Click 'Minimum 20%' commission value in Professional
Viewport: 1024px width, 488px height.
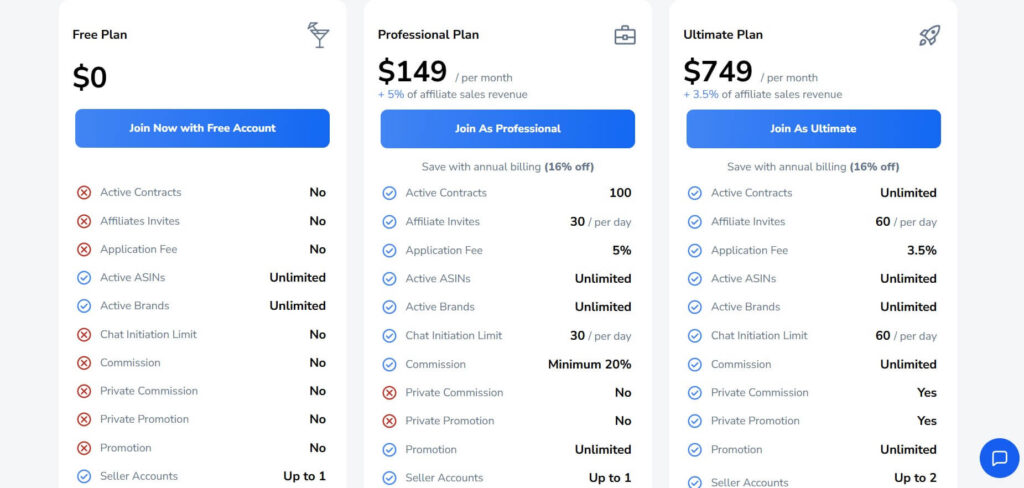[x=590, y=365]
